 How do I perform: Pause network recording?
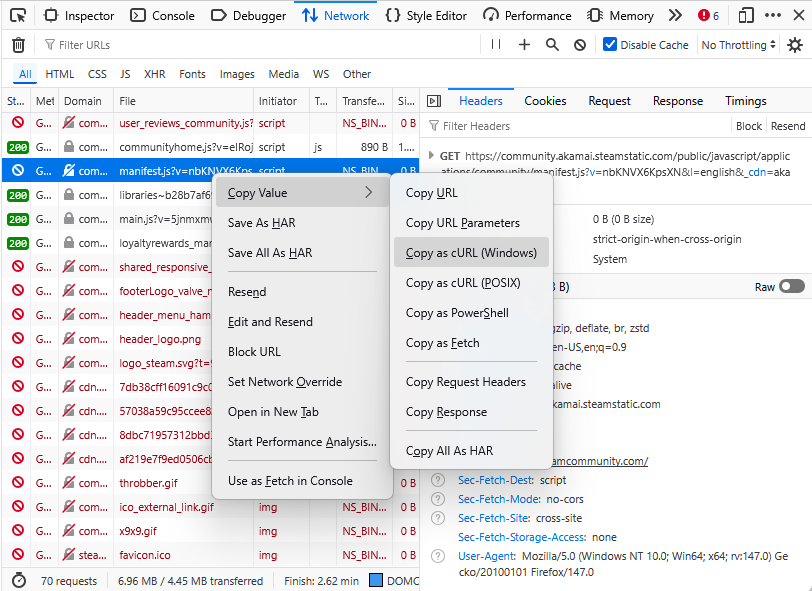click(496, 45)
